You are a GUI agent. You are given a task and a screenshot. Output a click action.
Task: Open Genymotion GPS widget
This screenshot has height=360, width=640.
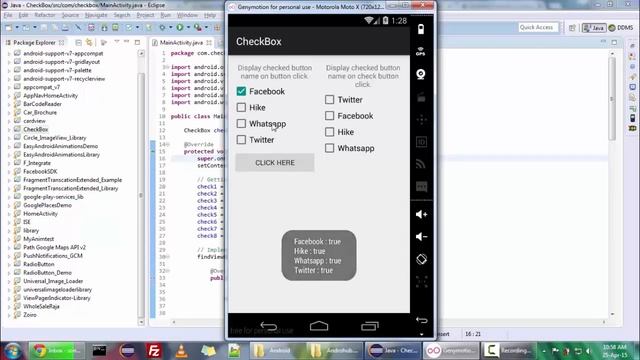(x=421, y=52)
